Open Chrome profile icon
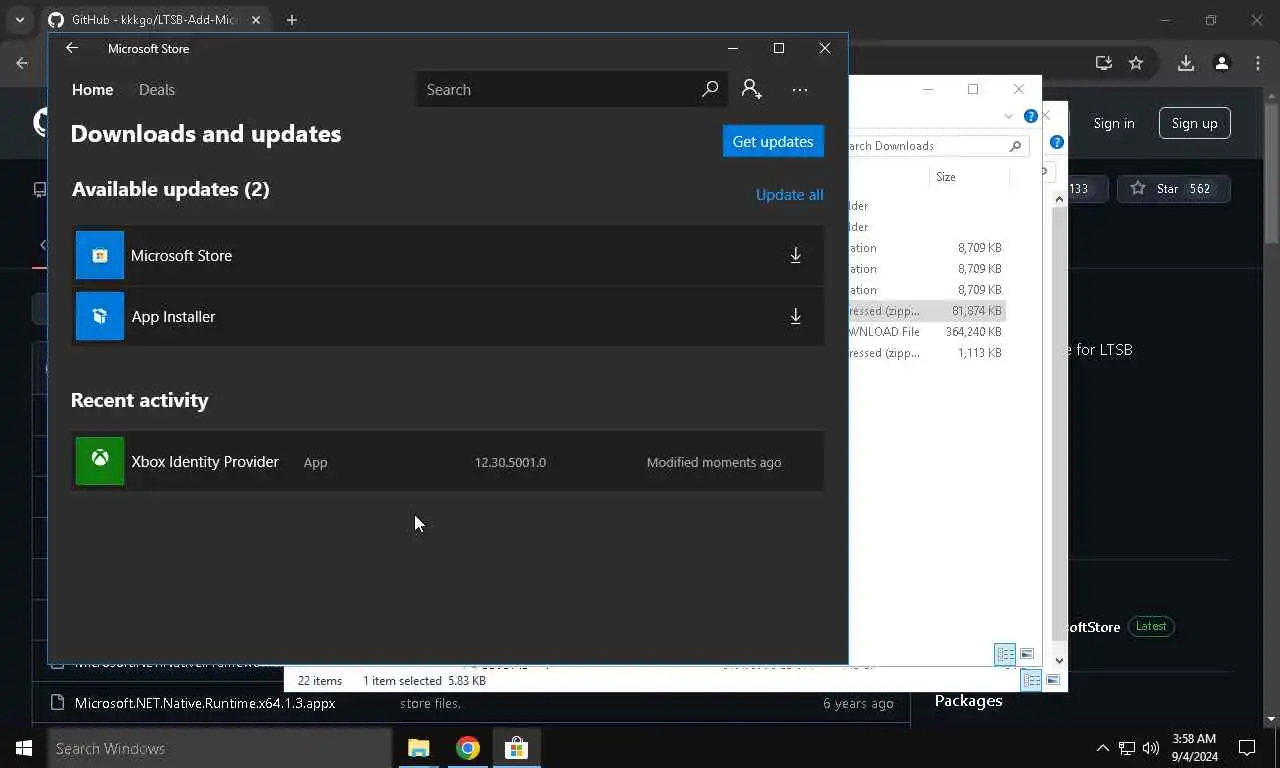The height and width of the screenshot is (768, 1280). [1221, 63]
